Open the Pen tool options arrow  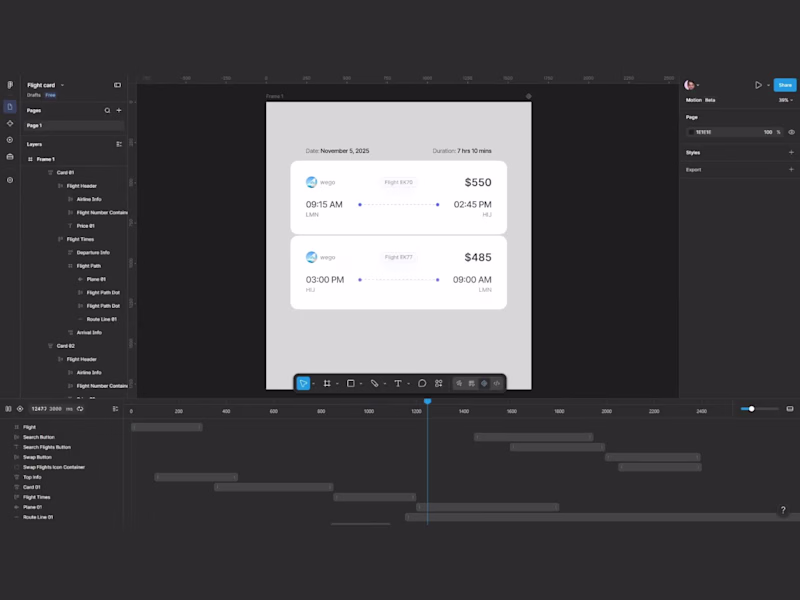[385, 384]
